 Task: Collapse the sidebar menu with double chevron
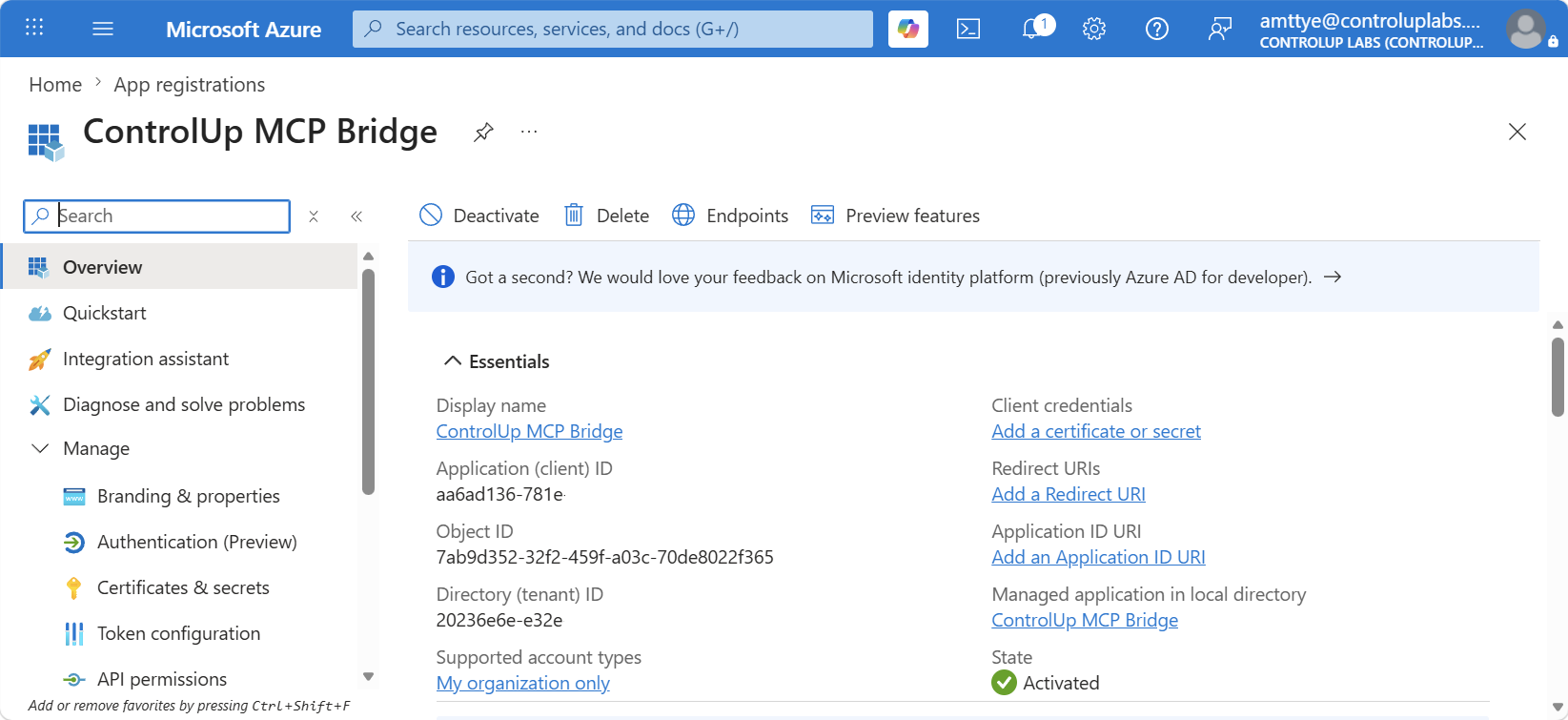[356, 216]
